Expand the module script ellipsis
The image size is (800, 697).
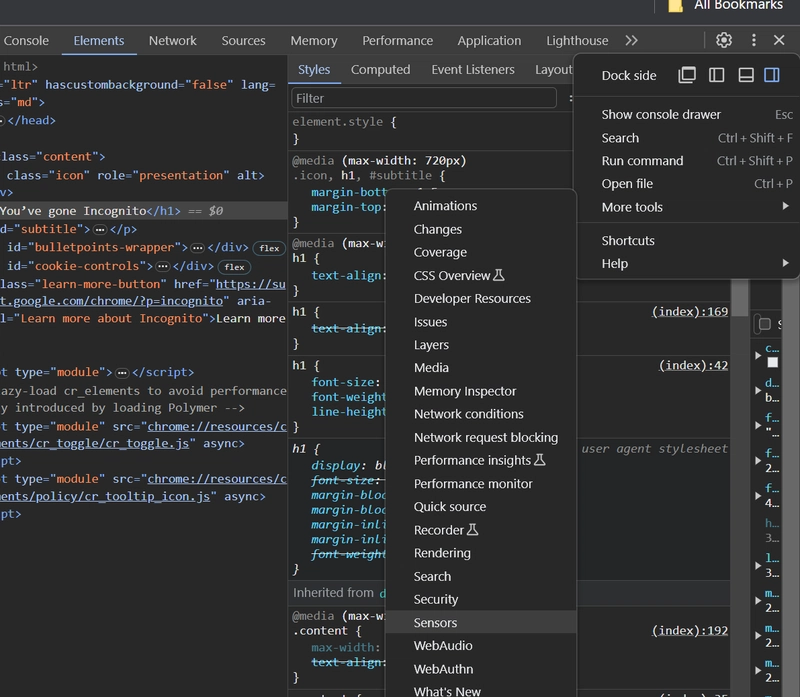(122, 373)
